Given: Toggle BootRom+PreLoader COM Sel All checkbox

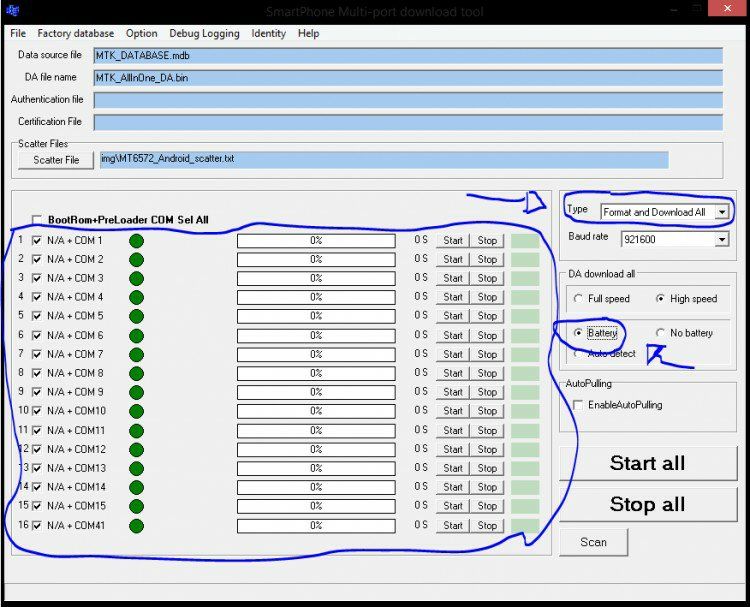Looking at the screenshot, I should tap(37, 220).
